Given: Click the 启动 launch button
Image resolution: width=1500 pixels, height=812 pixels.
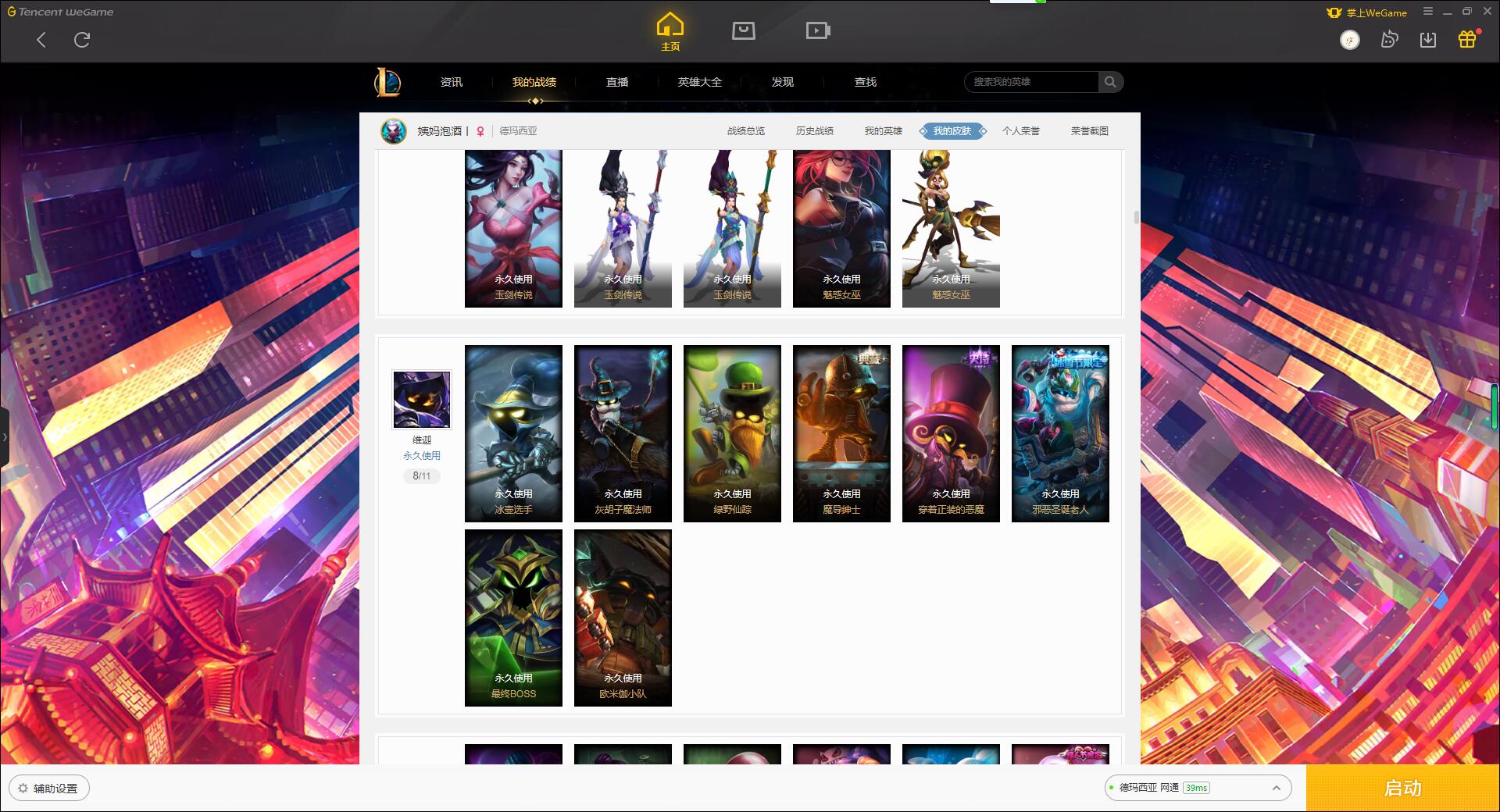Looking at the screenshot, I should tap(1403, 788).
